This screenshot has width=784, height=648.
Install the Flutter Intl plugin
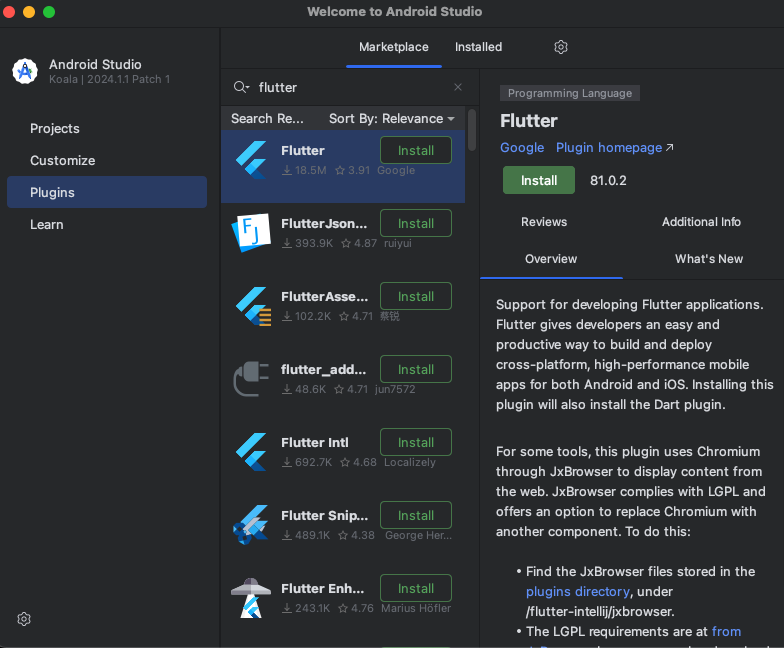coord(416,442)
